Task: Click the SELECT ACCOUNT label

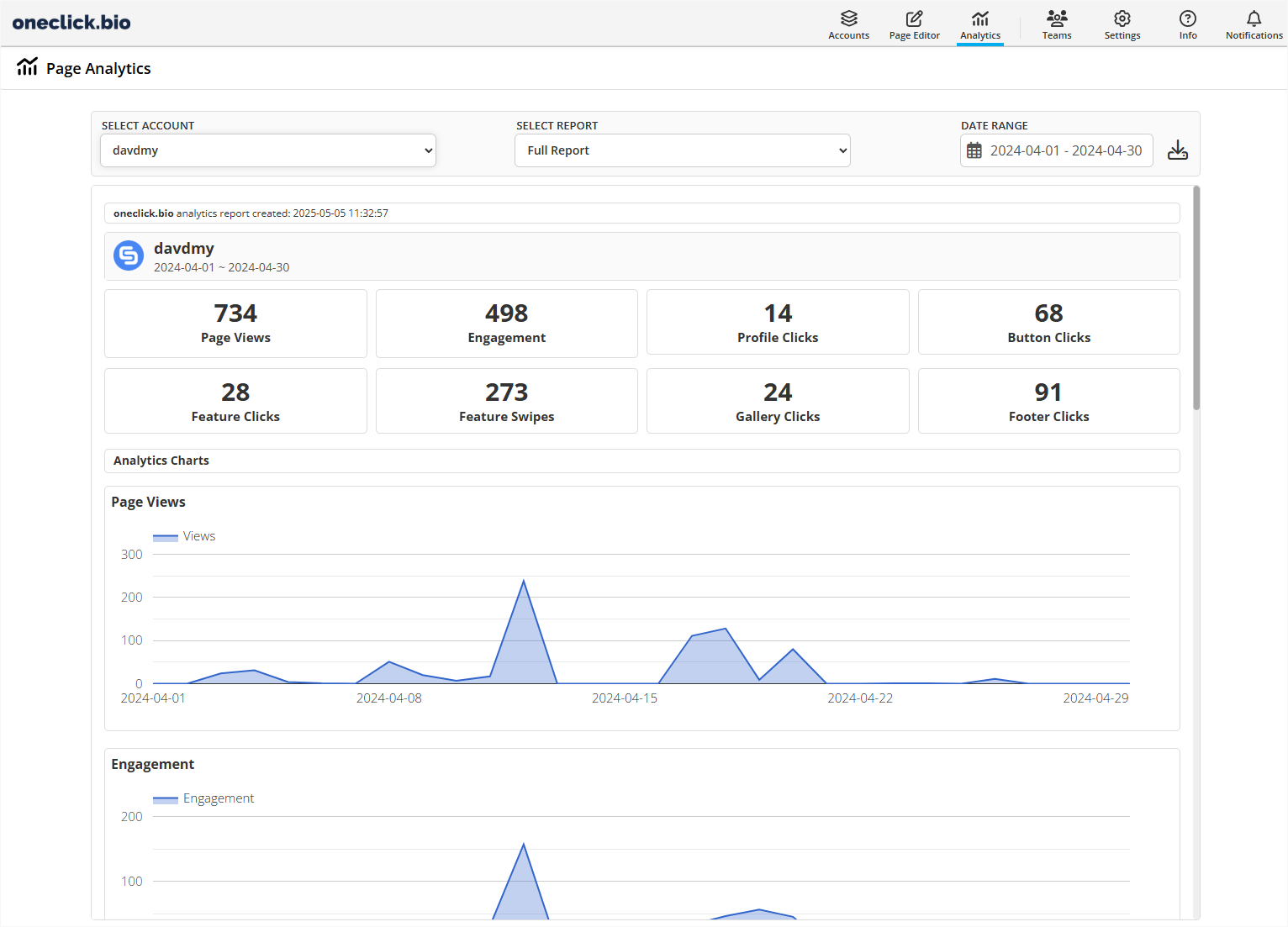Action: tap(148, 125)
